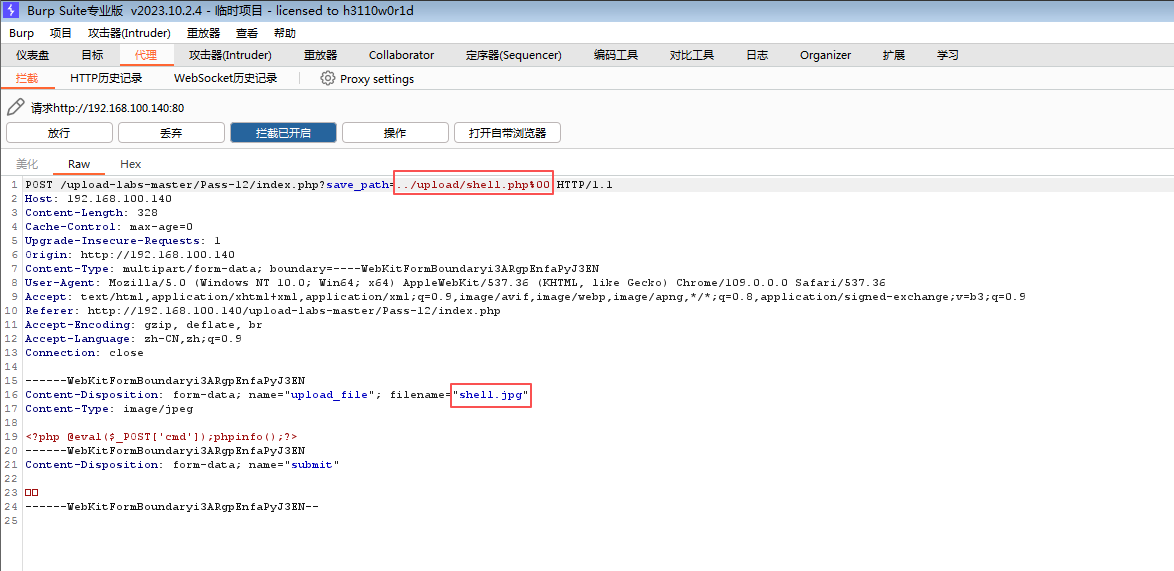
Task: Click the Content-Length value 328
Action: (147, 213)
